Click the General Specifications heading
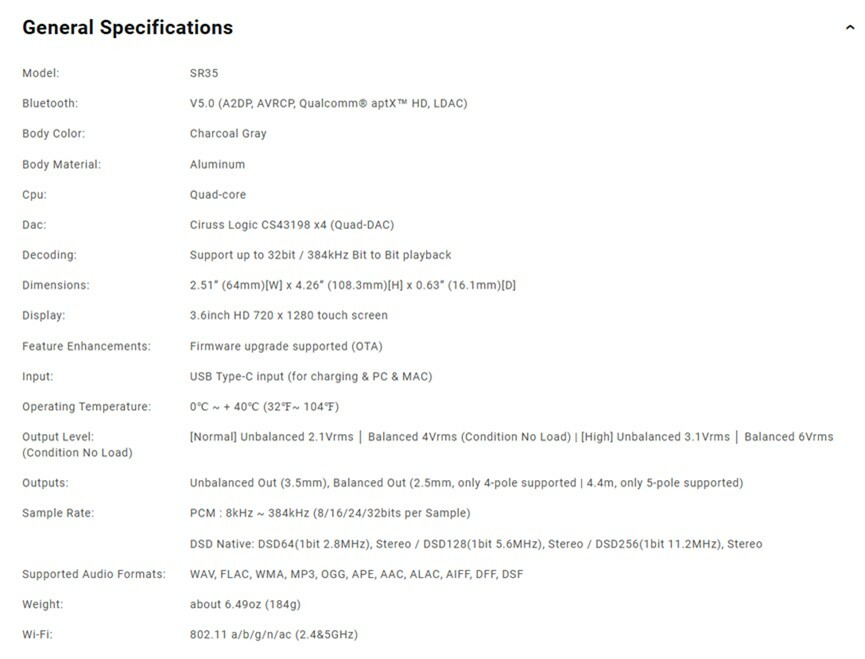The width and height of the screenshot is (865, 659). pyautogui.click(x=128, y=27)
